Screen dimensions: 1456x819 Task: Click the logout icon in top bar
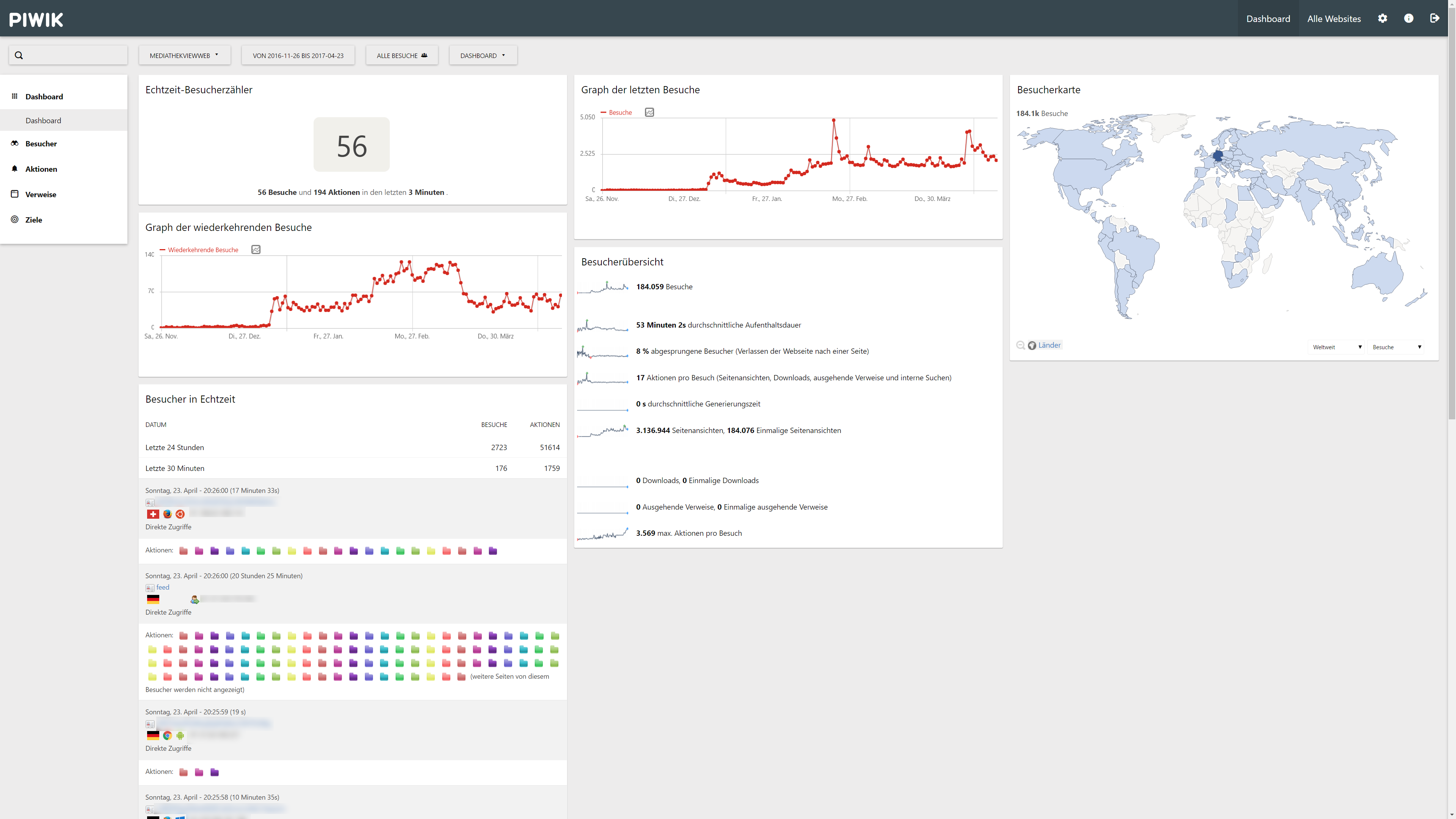(x=1434, y=18)
